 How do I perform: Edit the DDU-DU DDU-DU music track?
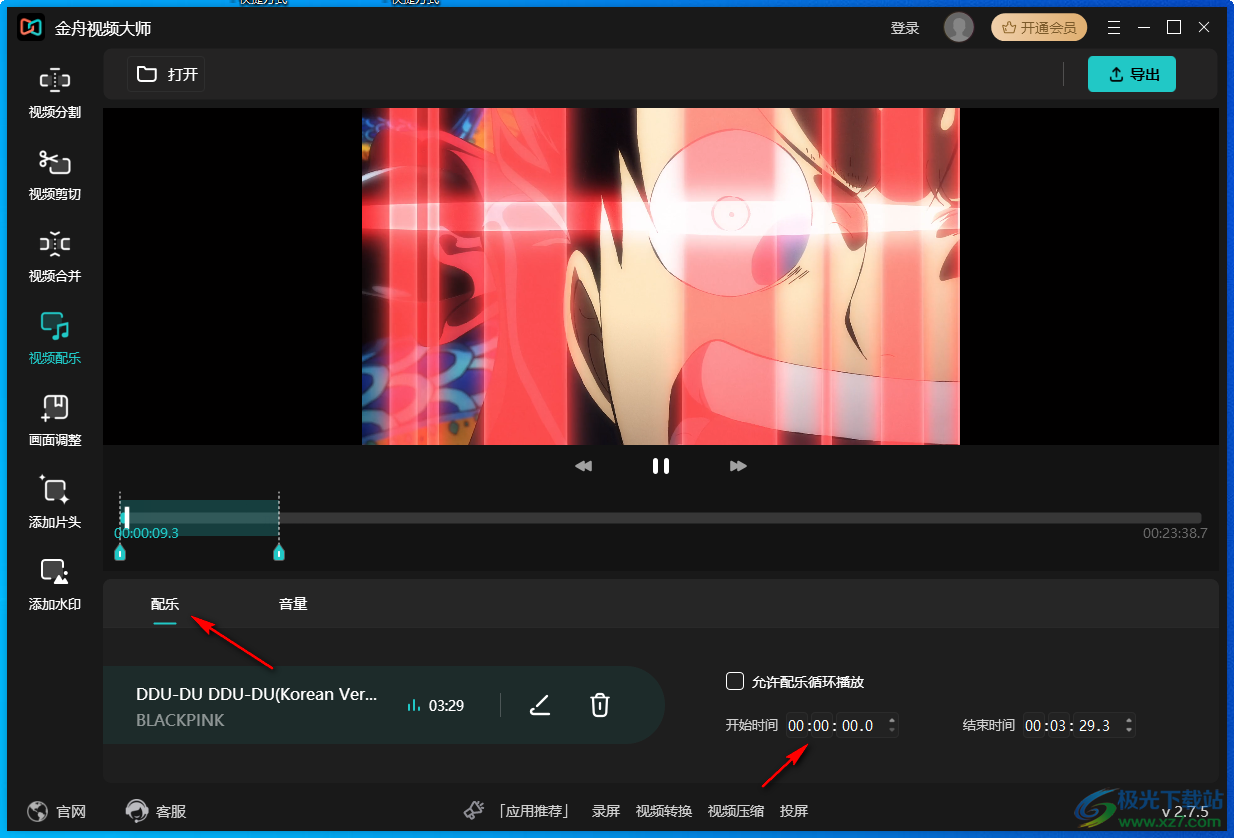[x=540, y=705]
